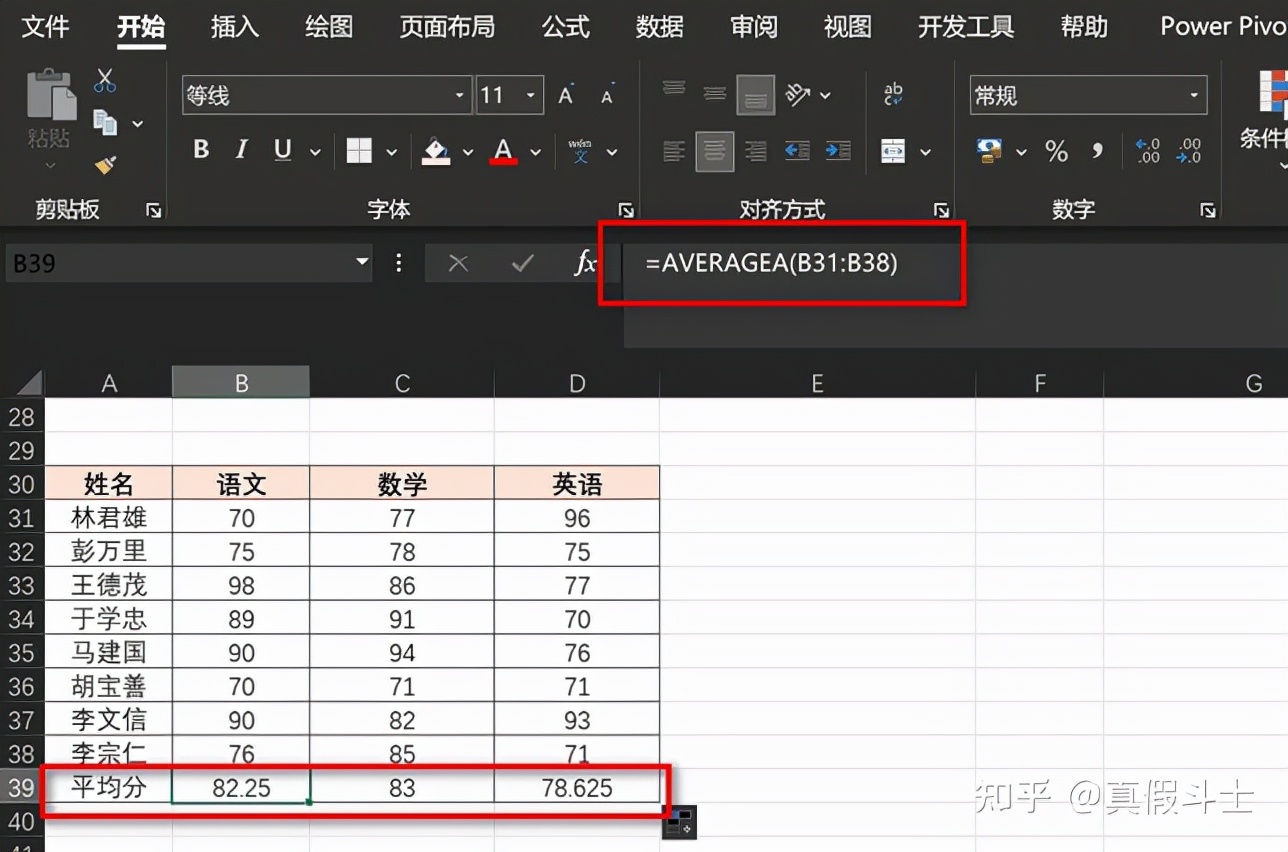The image size is (1288, 852).
Task: Open the font name dropdown
Action: tap(459, 94)
